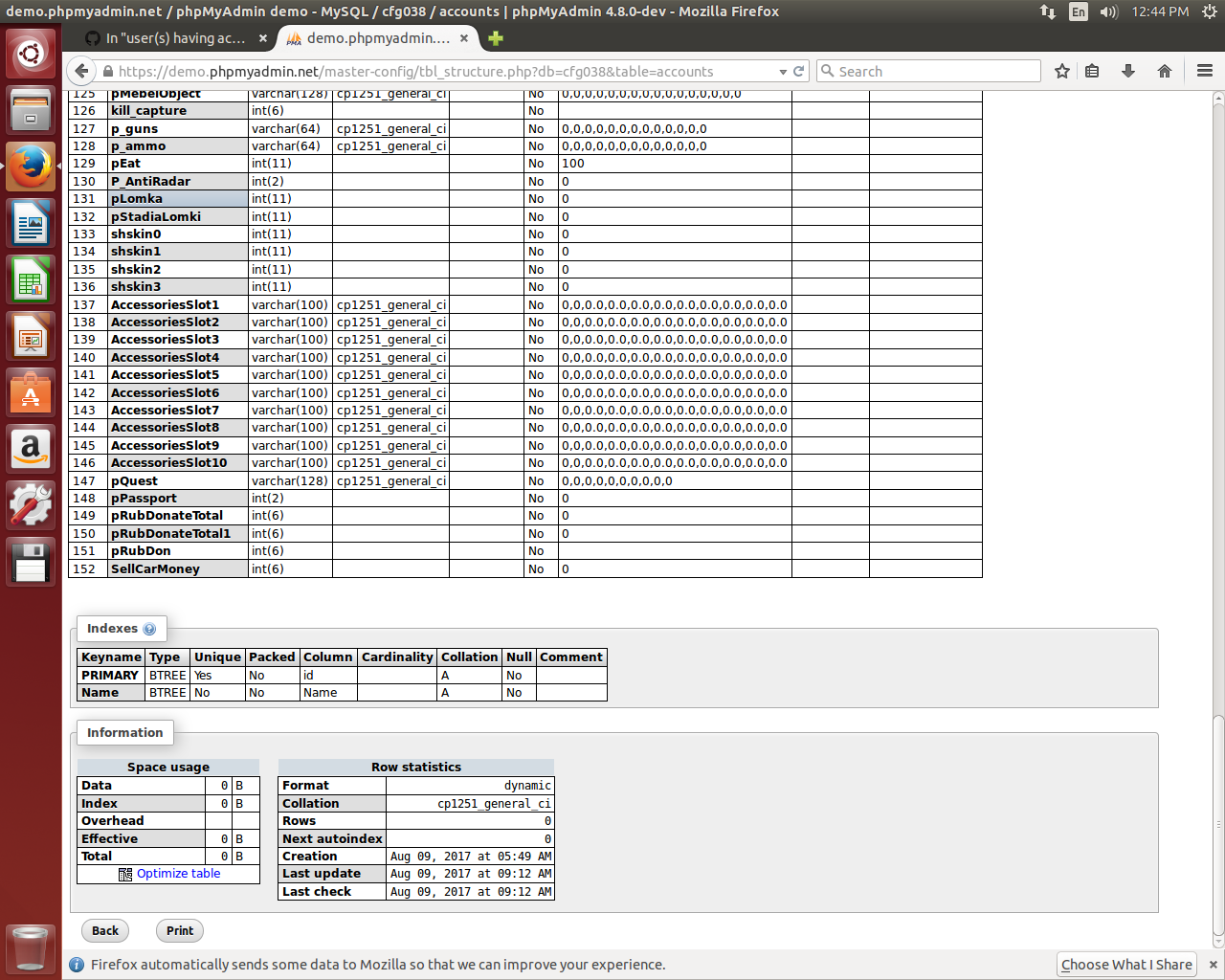Click Optimize table link
Screen dimensions: 1225x980
point(178,874)
